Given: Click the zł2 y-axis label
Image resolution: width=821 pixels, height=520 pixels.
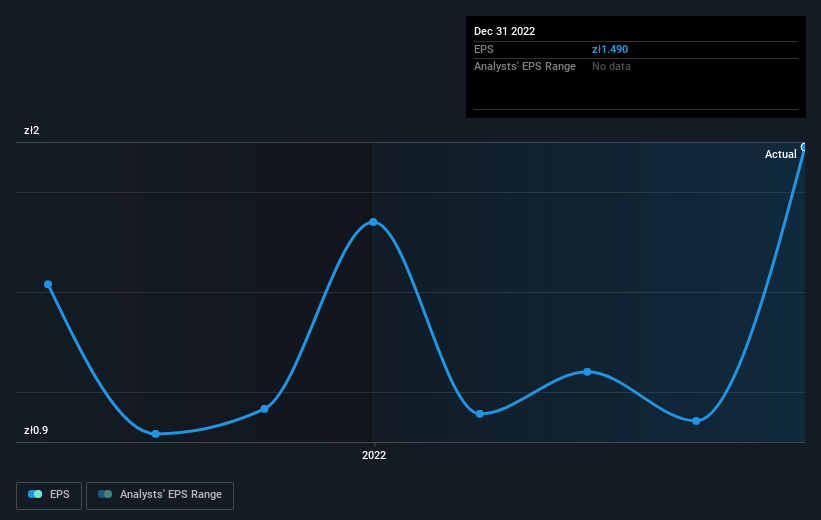Looking at the screenshot, I should point(31,130).
